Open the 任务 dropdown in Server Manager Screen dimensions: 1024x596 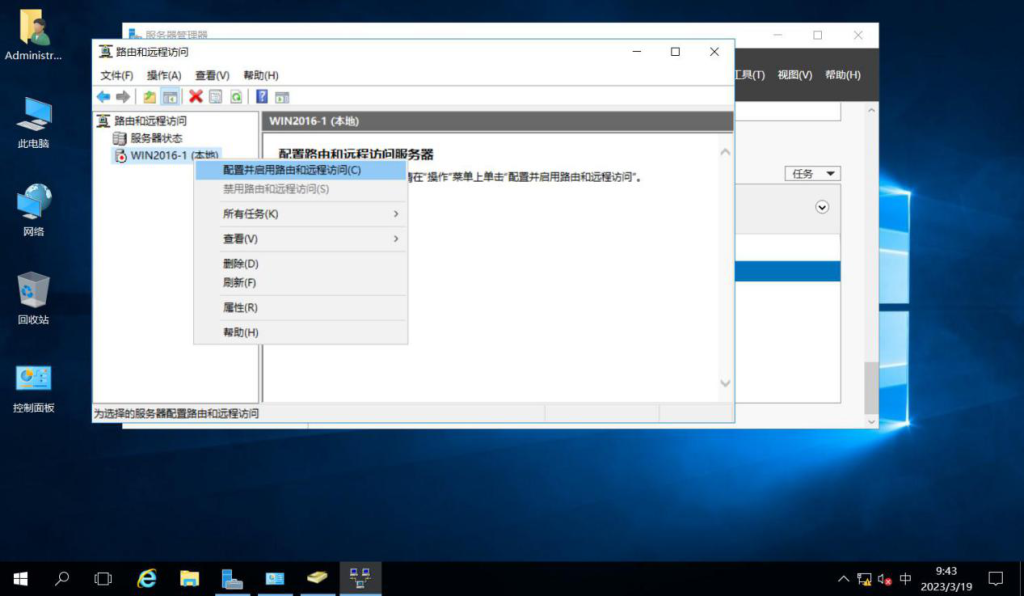coord(812,174)
